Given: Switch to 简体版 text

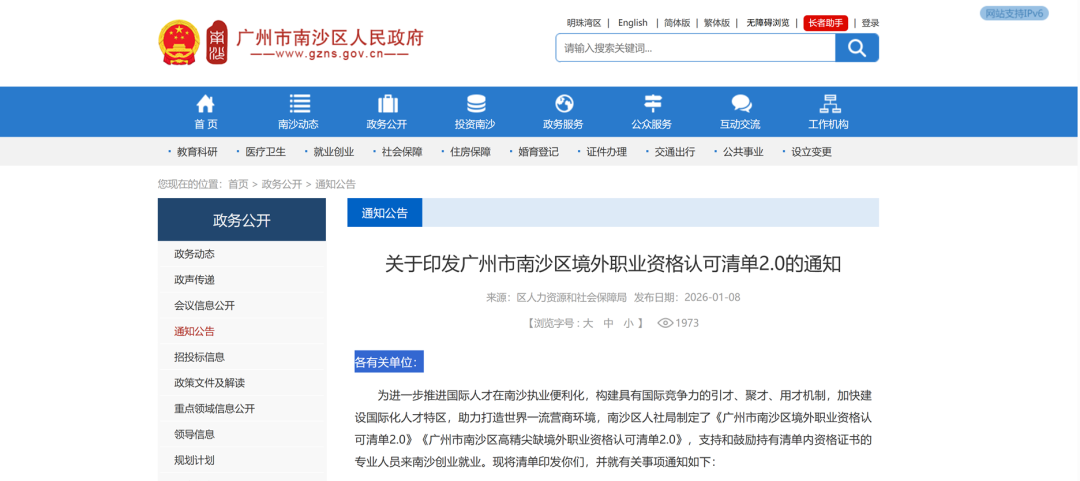Looking at the screenshot, I should pyautogui.click(x=677, y=23).
